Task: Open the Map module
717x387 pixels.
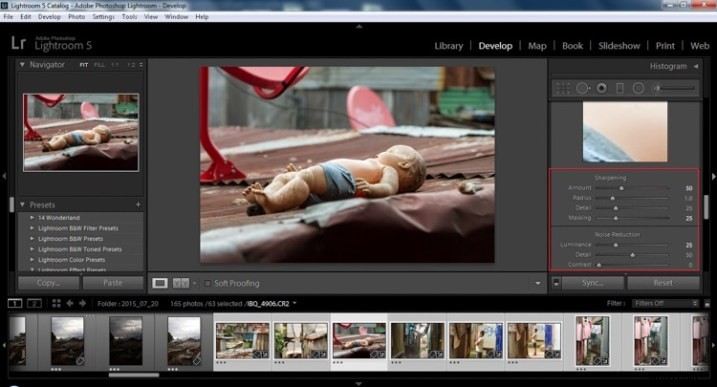Action: point(537,46)
